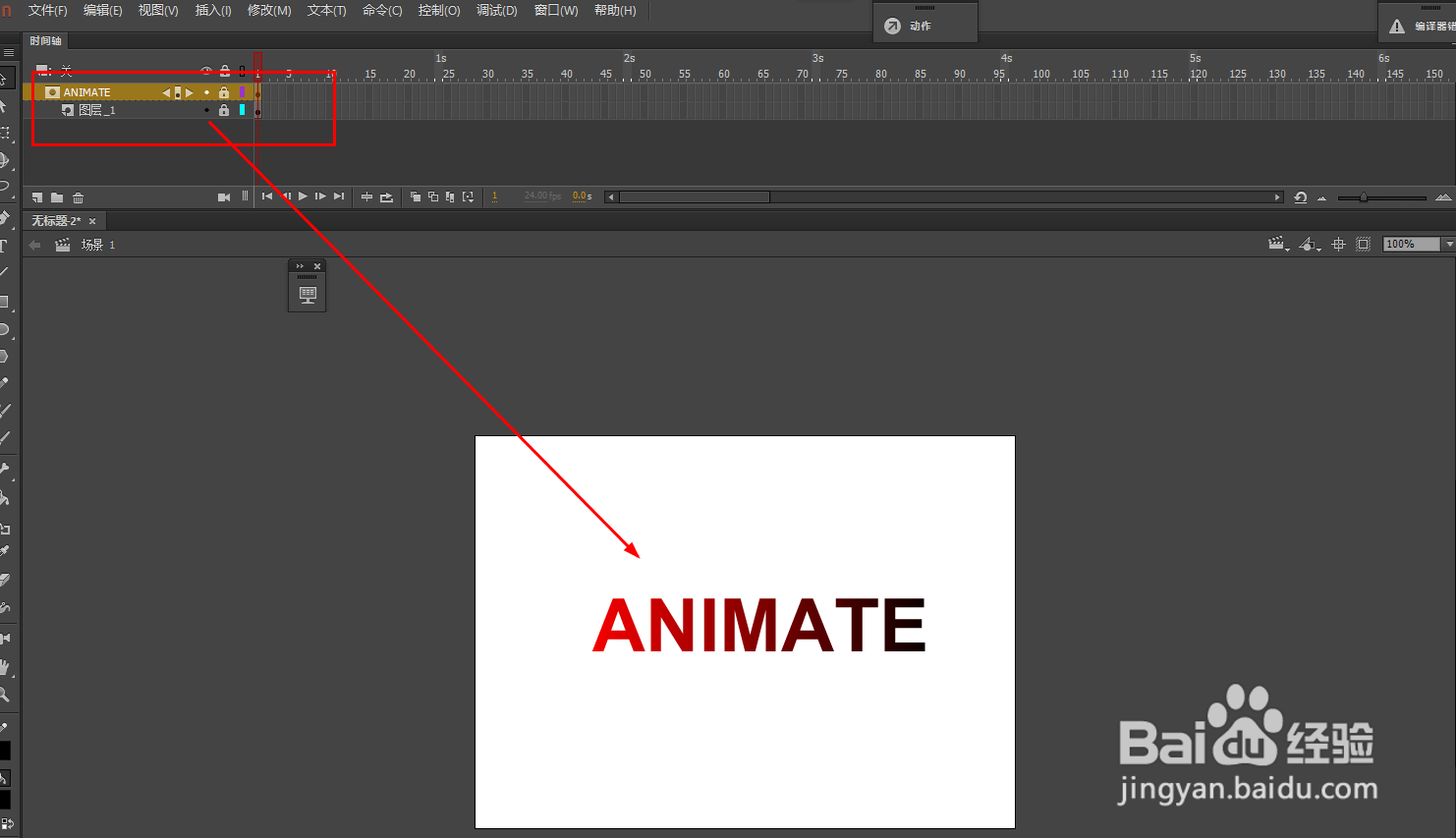
Task: Click the center frame icon
Action: tap(366, 197)
